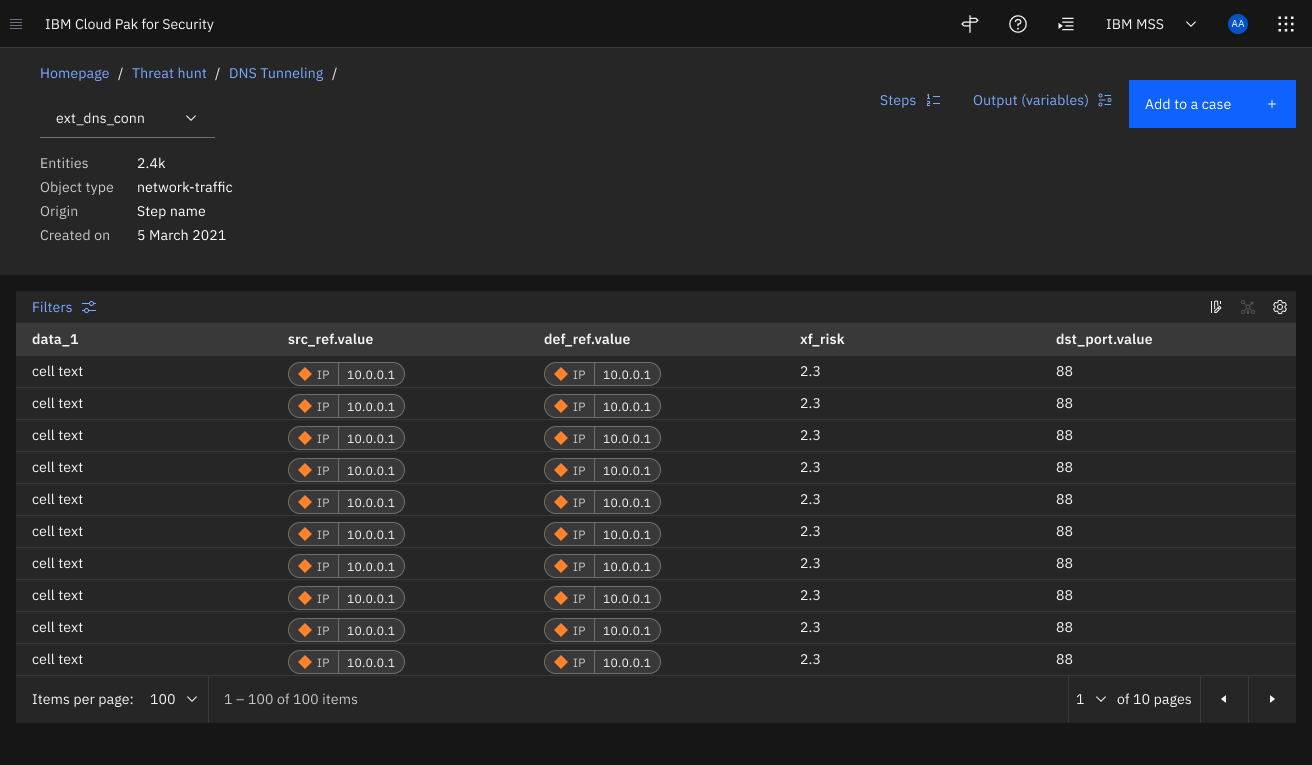Click the Steps list icon
Screen dimensions: 1312x765
click(x=934, y=100)
